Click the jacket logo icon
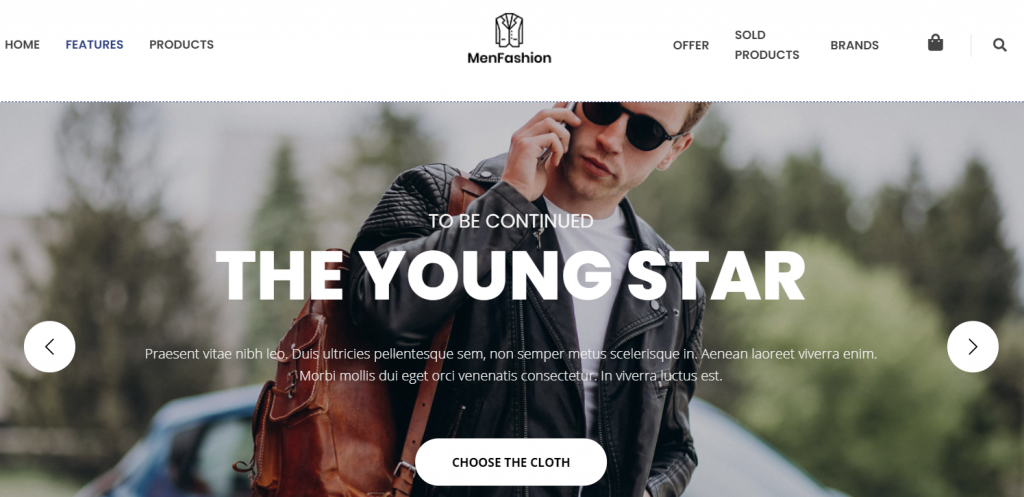This screenshot has height=497, width=1024. click(509, 30)
